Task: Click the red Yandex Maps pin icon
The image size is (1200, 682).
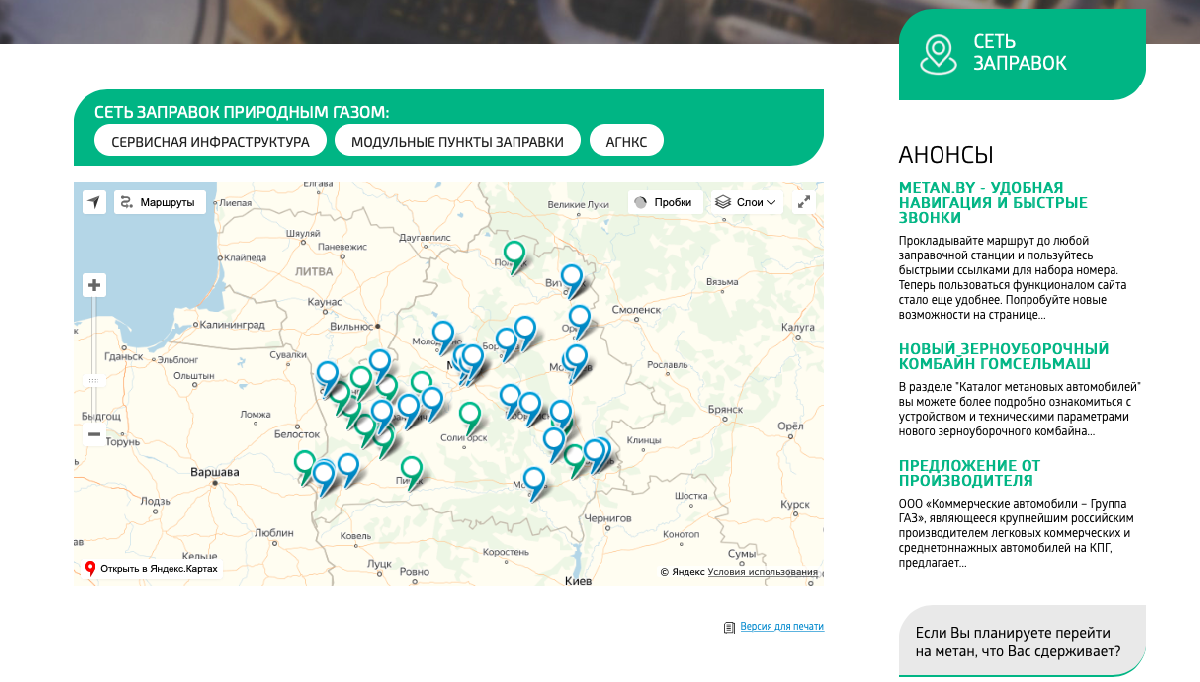Action: coord(90,569)
